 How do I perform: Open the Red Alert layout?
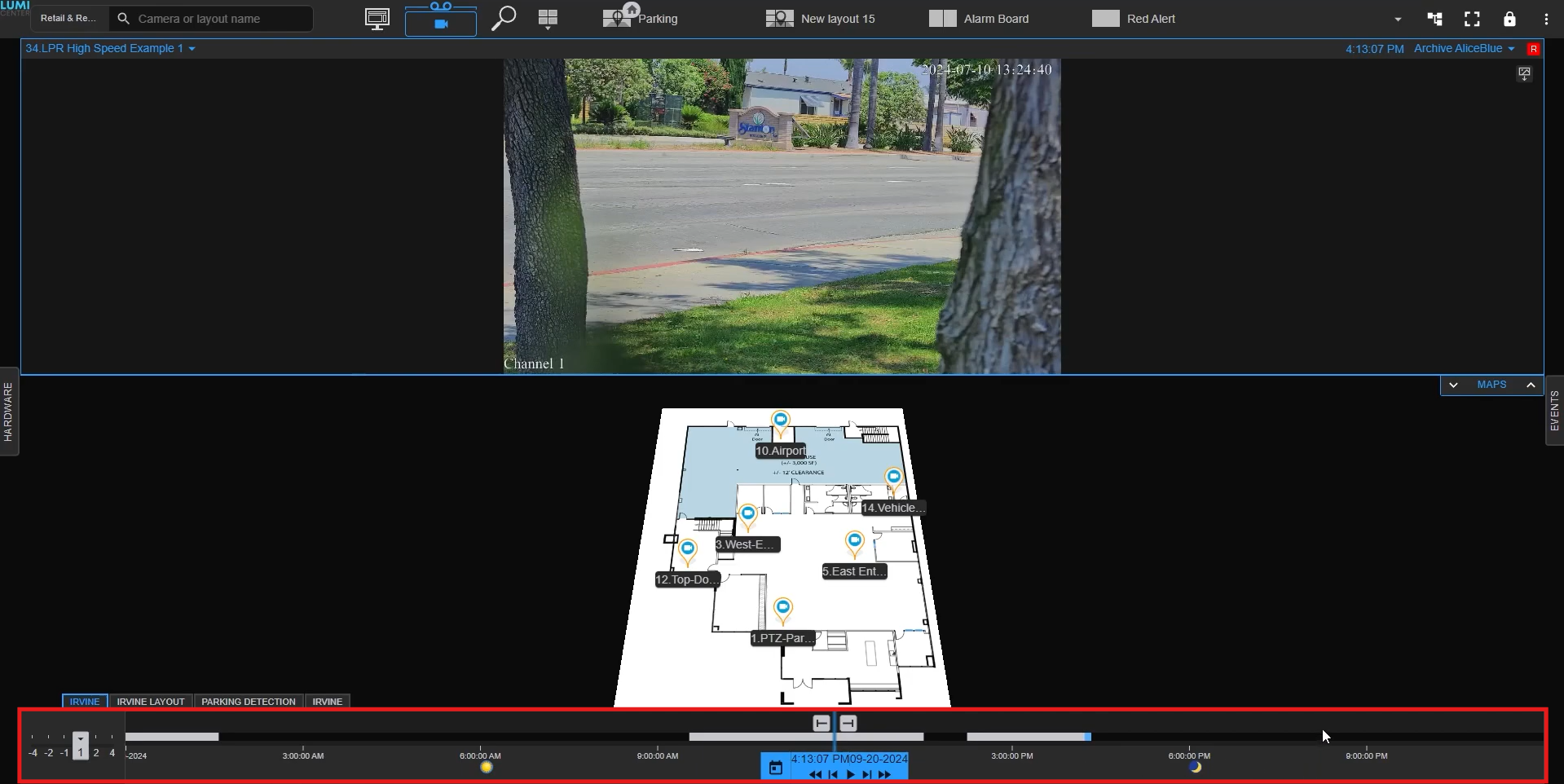tap(1134, 19)
